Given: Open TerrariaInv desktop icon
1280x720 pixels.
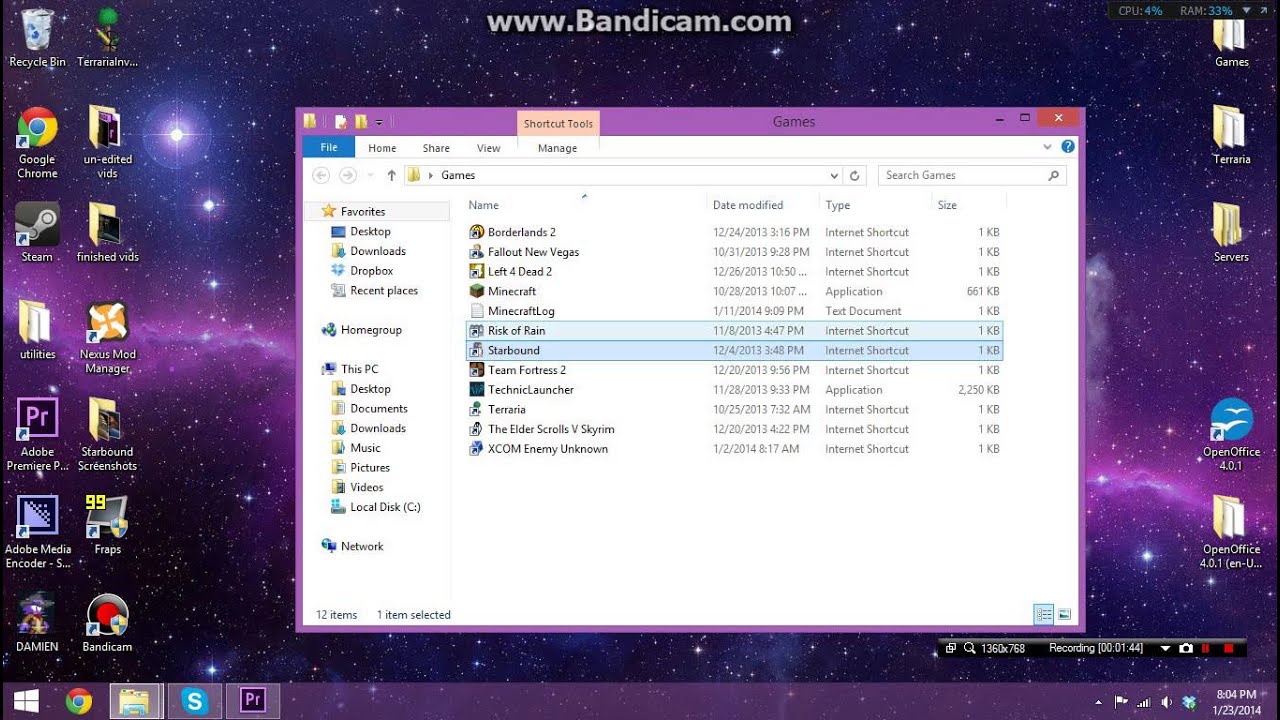Looking at the screenshot, I should point(107,38).
